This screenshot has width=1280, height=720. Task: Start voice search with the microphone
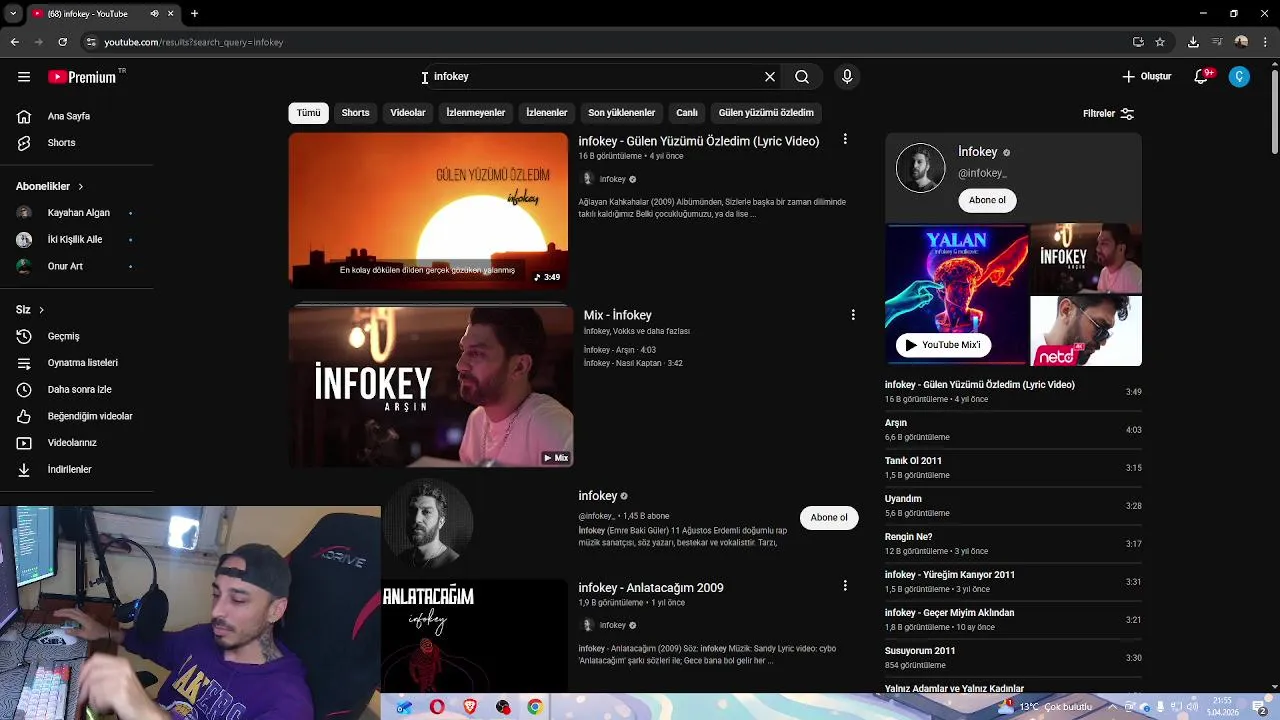pos(847,77)
